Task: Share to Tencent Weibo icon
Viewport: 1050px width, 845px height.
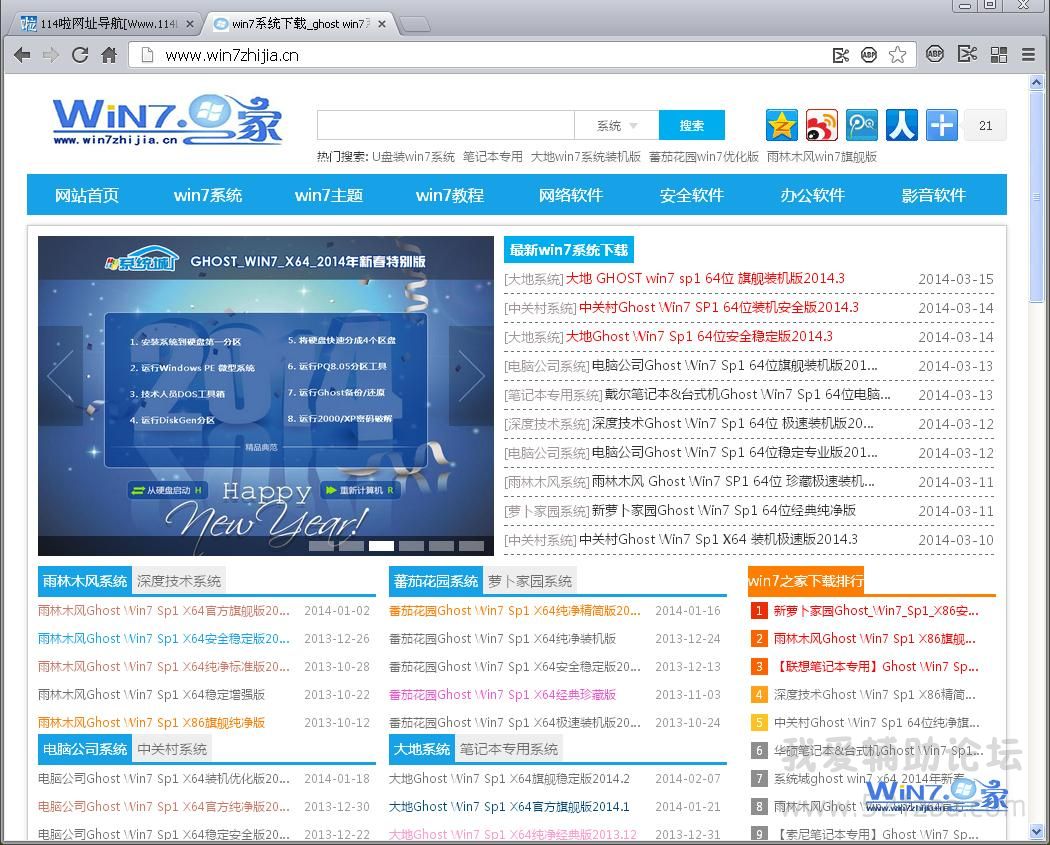Action: (862, 125)
